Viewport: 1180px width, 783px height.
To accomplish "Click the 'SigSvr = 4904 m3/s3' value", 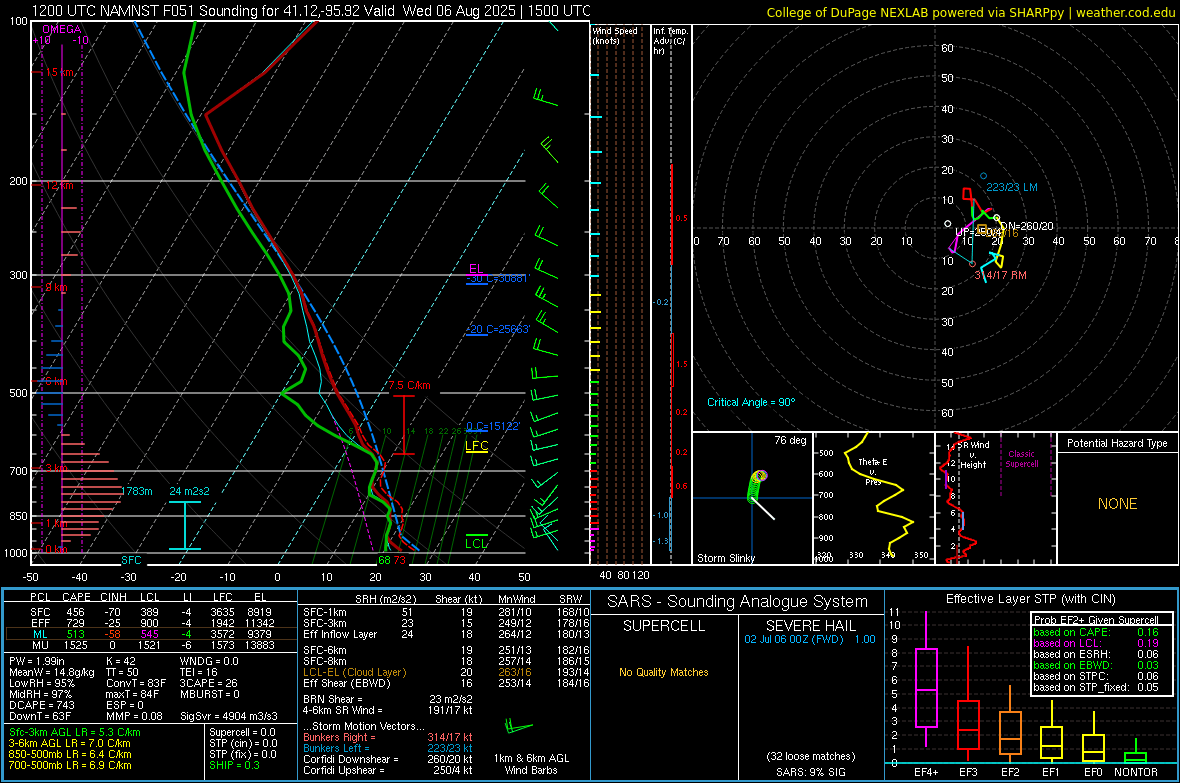I will (229, 716).
